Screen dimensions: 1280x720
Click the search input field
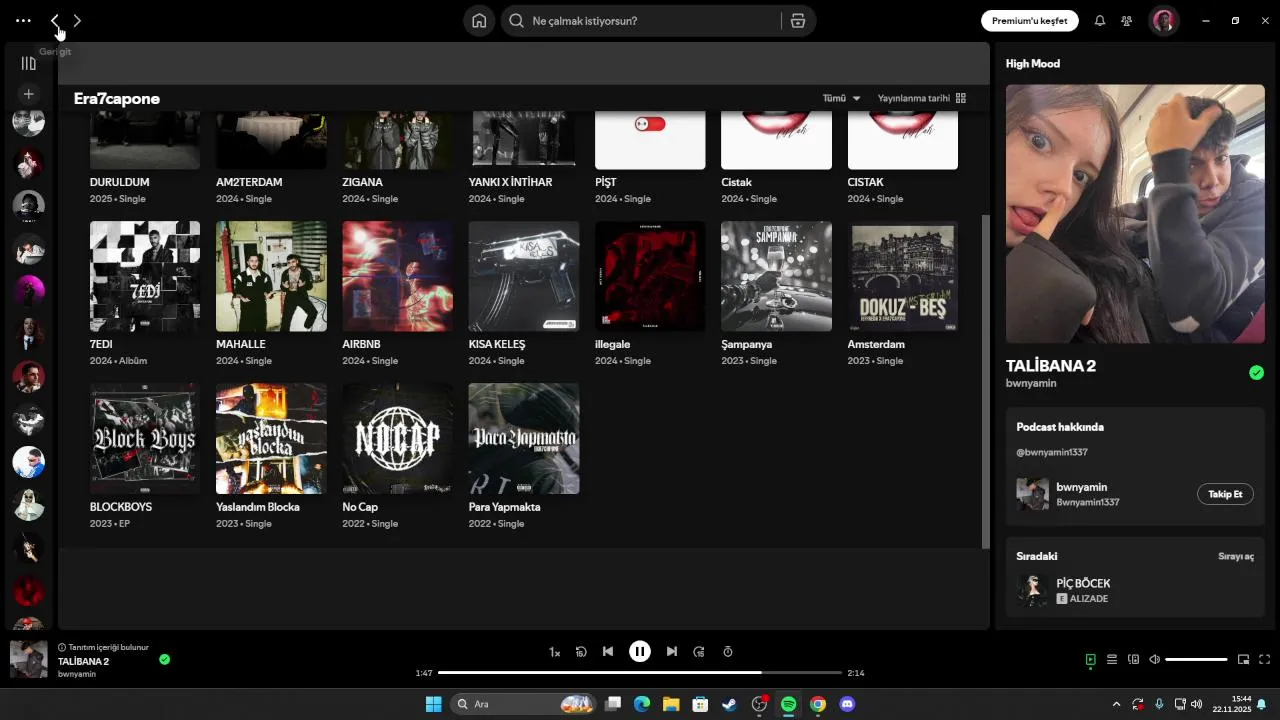(x=640, y=21)
